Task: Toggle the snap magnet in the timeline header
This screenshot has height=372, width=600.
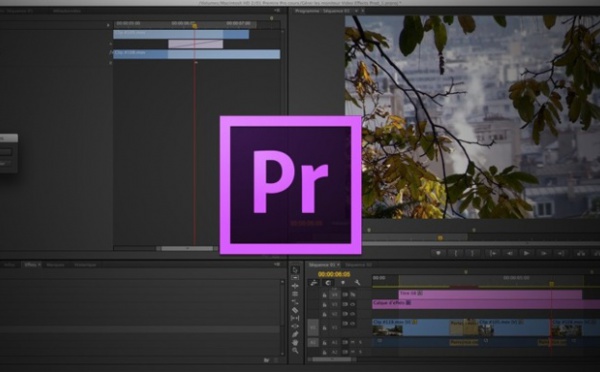Action: 328,283
